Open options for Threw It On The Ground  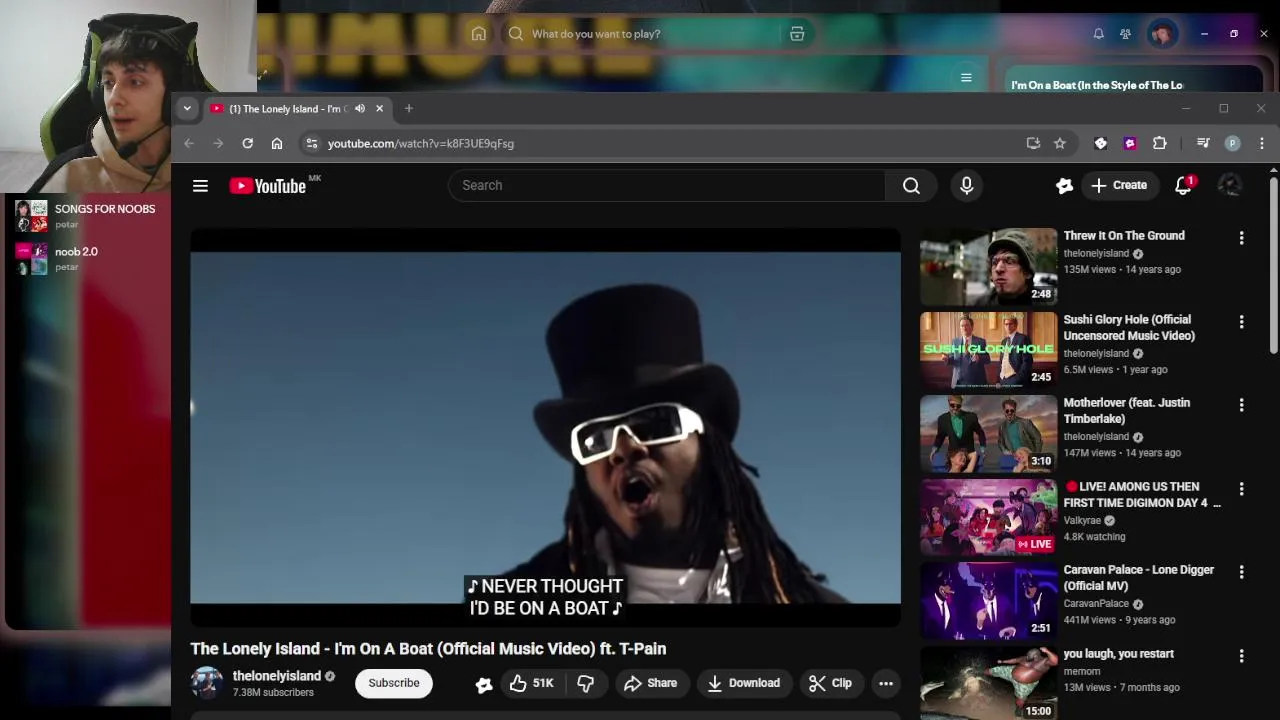[x=1241, y=238]
